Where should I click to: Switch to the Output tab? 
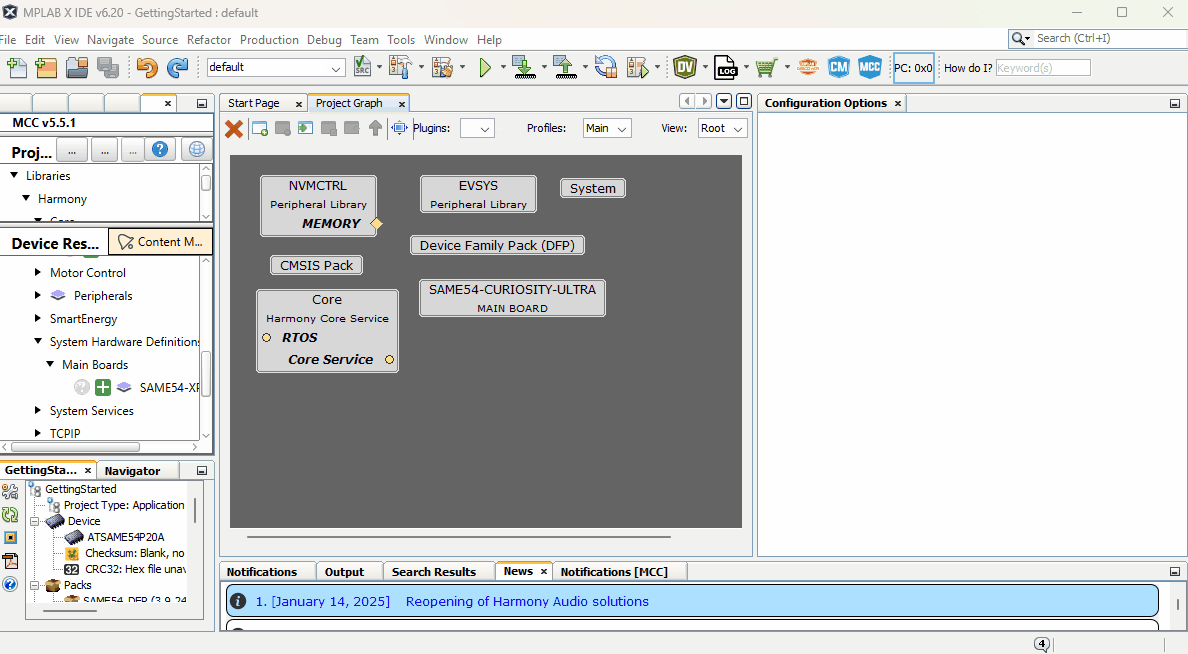point(344,571)
